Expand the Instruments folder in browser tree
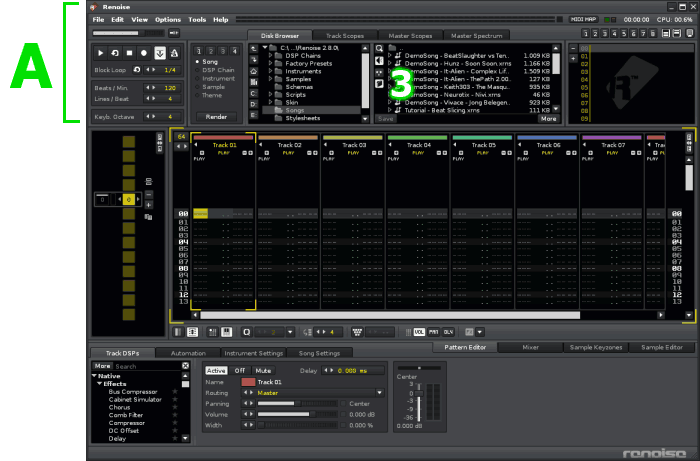This screenshot has width=700, height=461. pos(270,71)
